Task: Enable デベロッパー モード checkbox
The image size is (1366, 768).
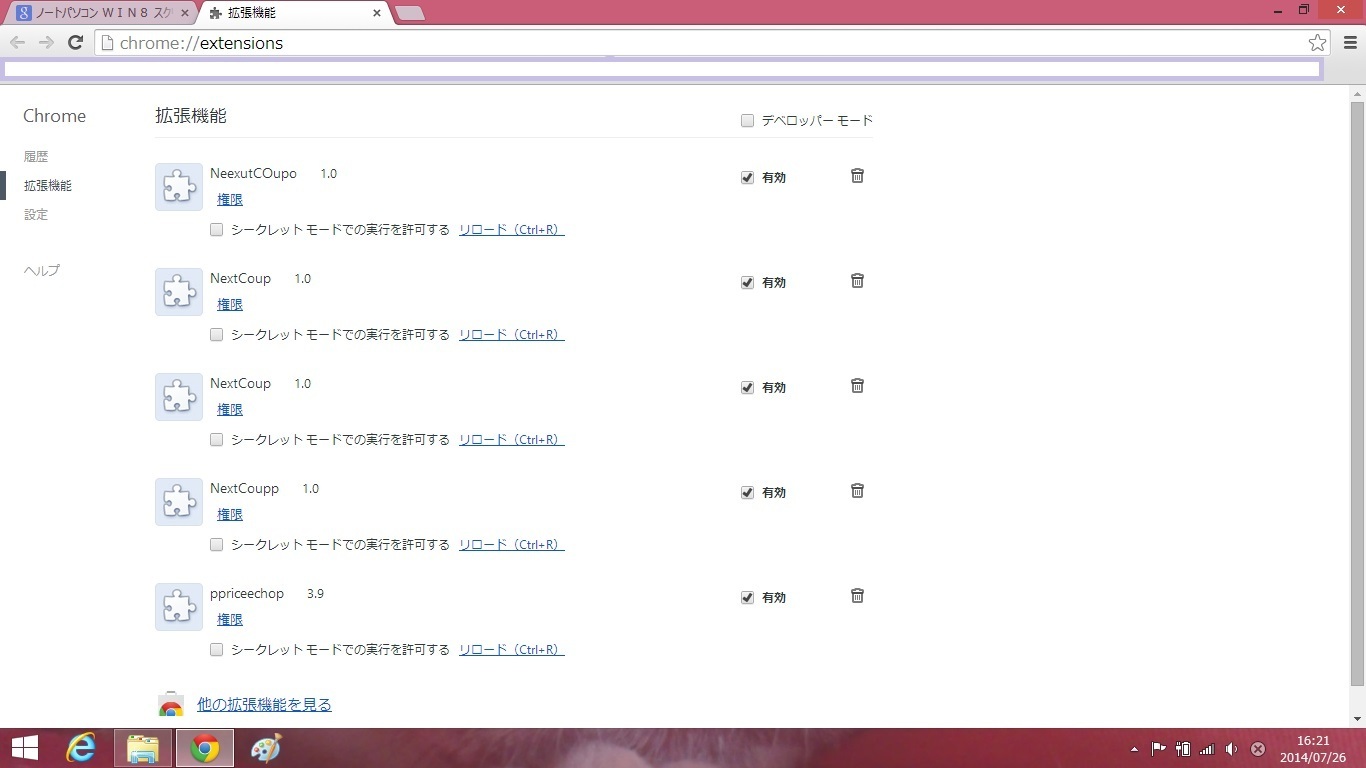Action: [x=747, y=121]
